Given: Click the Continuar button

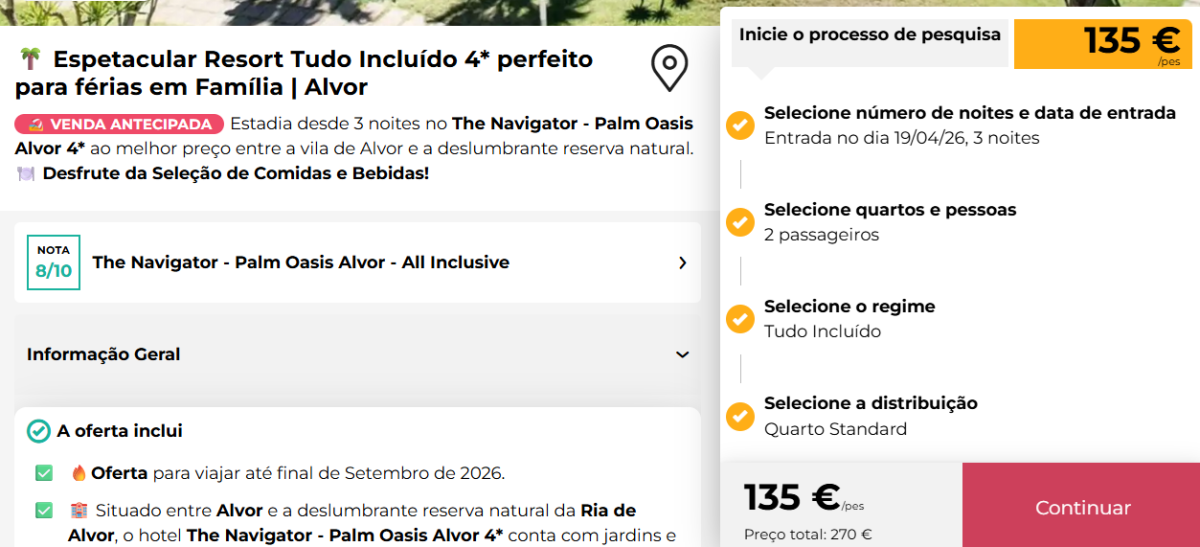Looking at the screenshot, I should point(1082,506).
